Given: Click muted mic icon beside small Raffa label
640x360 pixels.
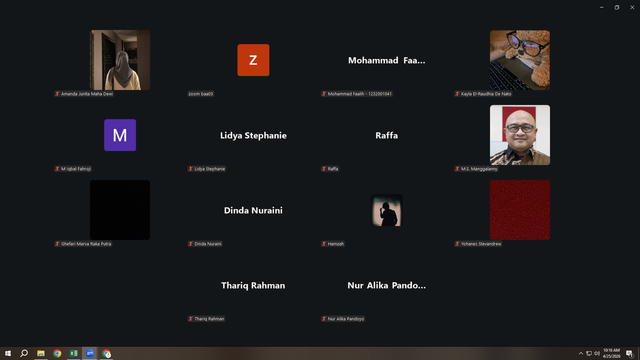Looking at the screenshot, I should coord(324,169).
